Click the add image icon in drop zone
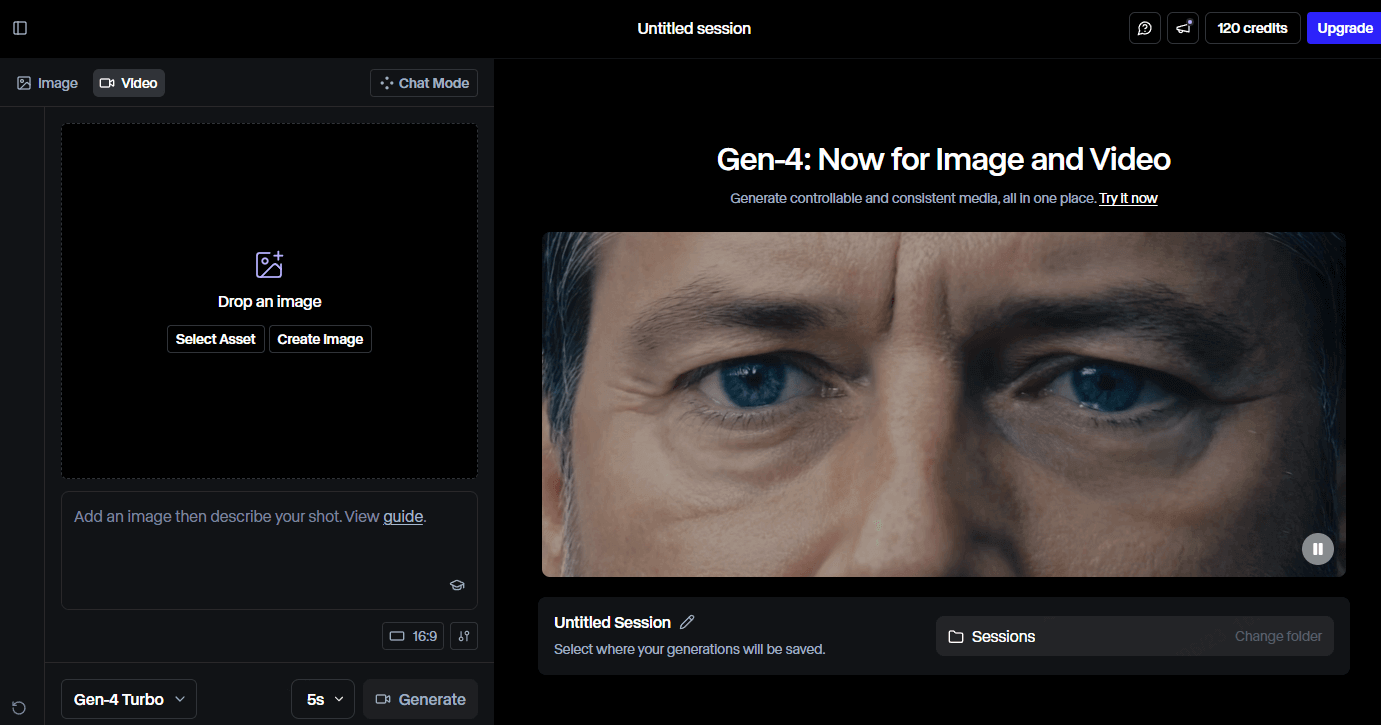The height and width of the screenshot is (725, 1381). pyautogui.click(x=269, y=265)
